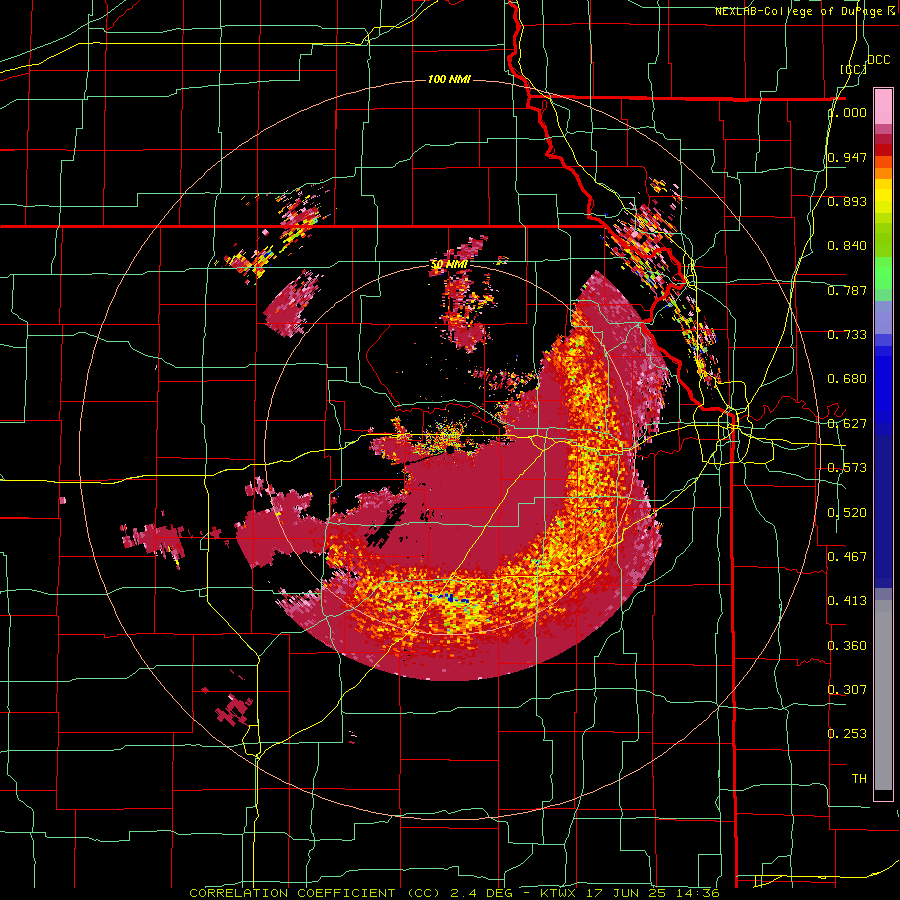Click the 0.893 value on the color scale
Viewport: 900px width, 900px height.
tap(847, 201)
